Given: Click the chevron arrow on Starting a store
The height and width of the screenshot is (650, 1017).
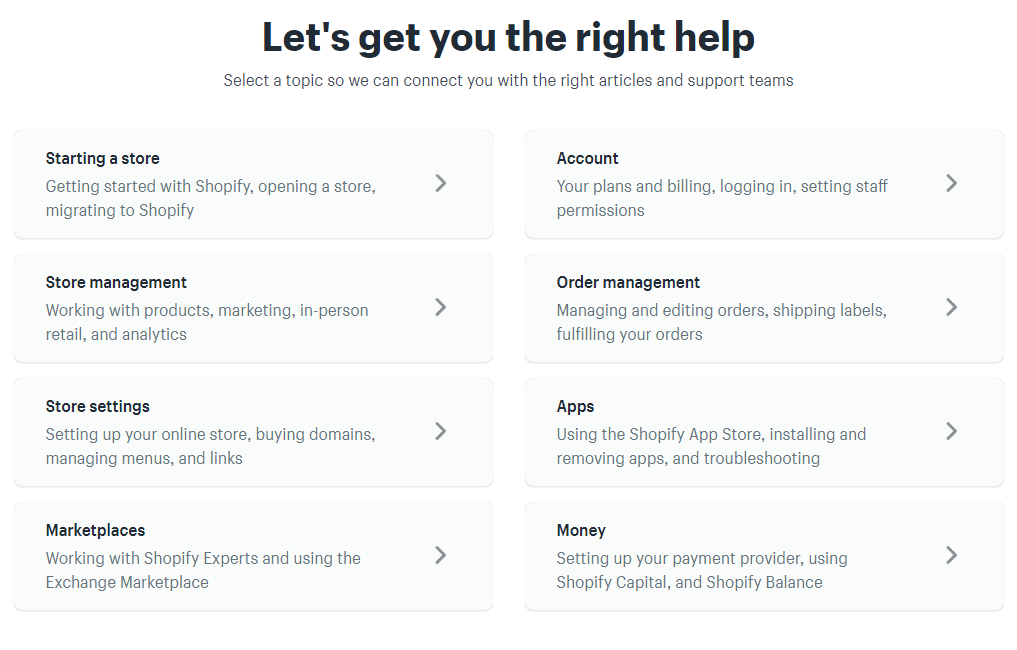Looking at the screenshot, I should point(441,184).
